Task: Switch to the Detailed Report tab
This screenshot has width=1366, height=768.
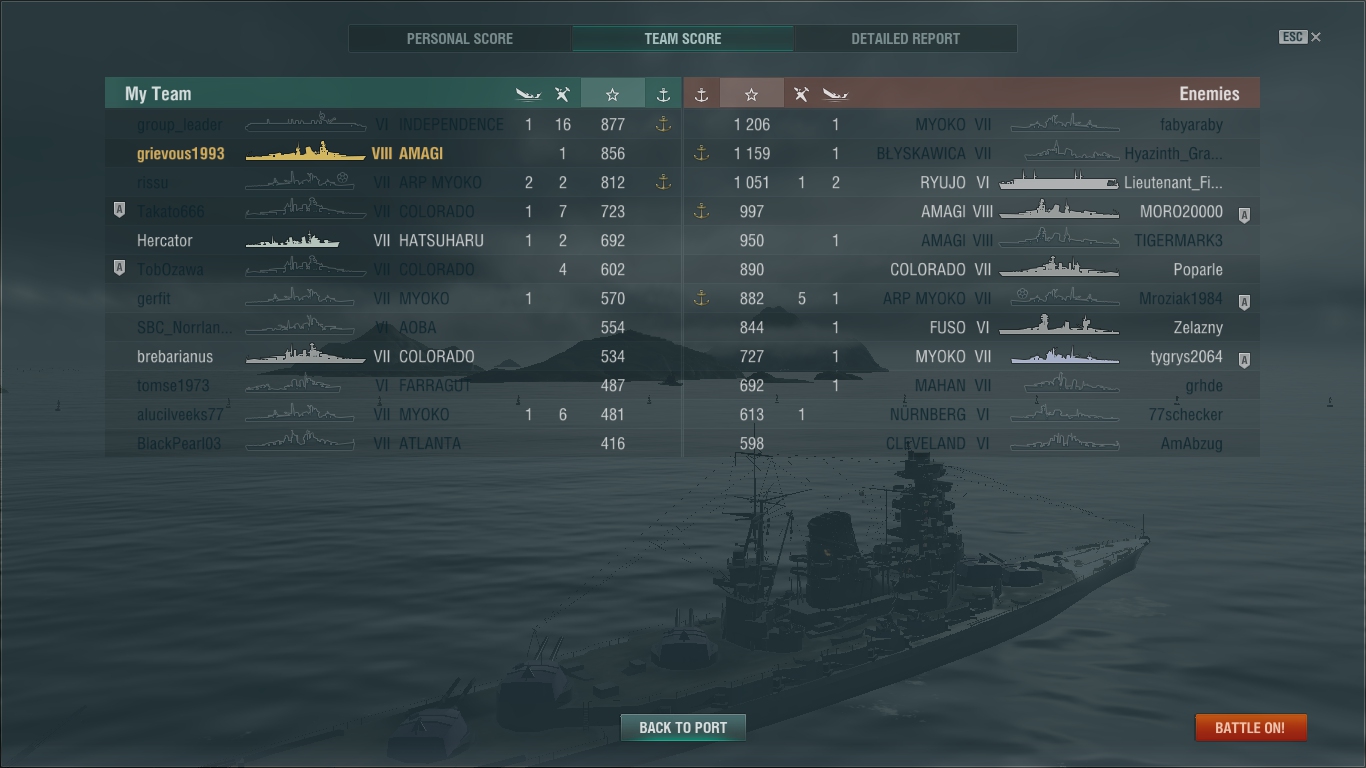Action: [x=905, y=39]
